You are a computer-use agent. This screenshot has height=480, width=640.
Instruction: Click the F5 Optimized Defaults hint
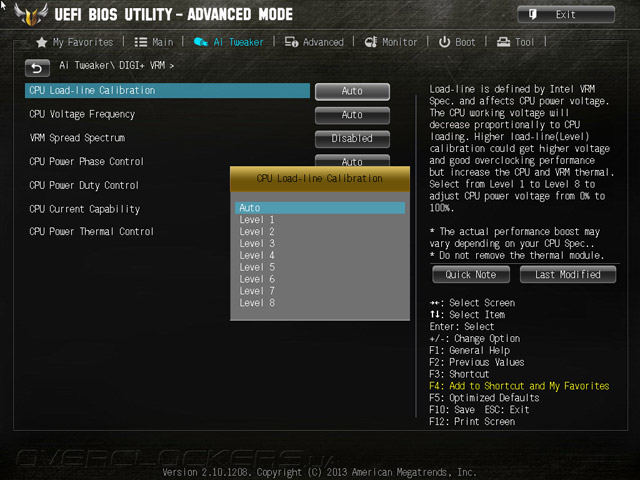[x=484, y=398]
